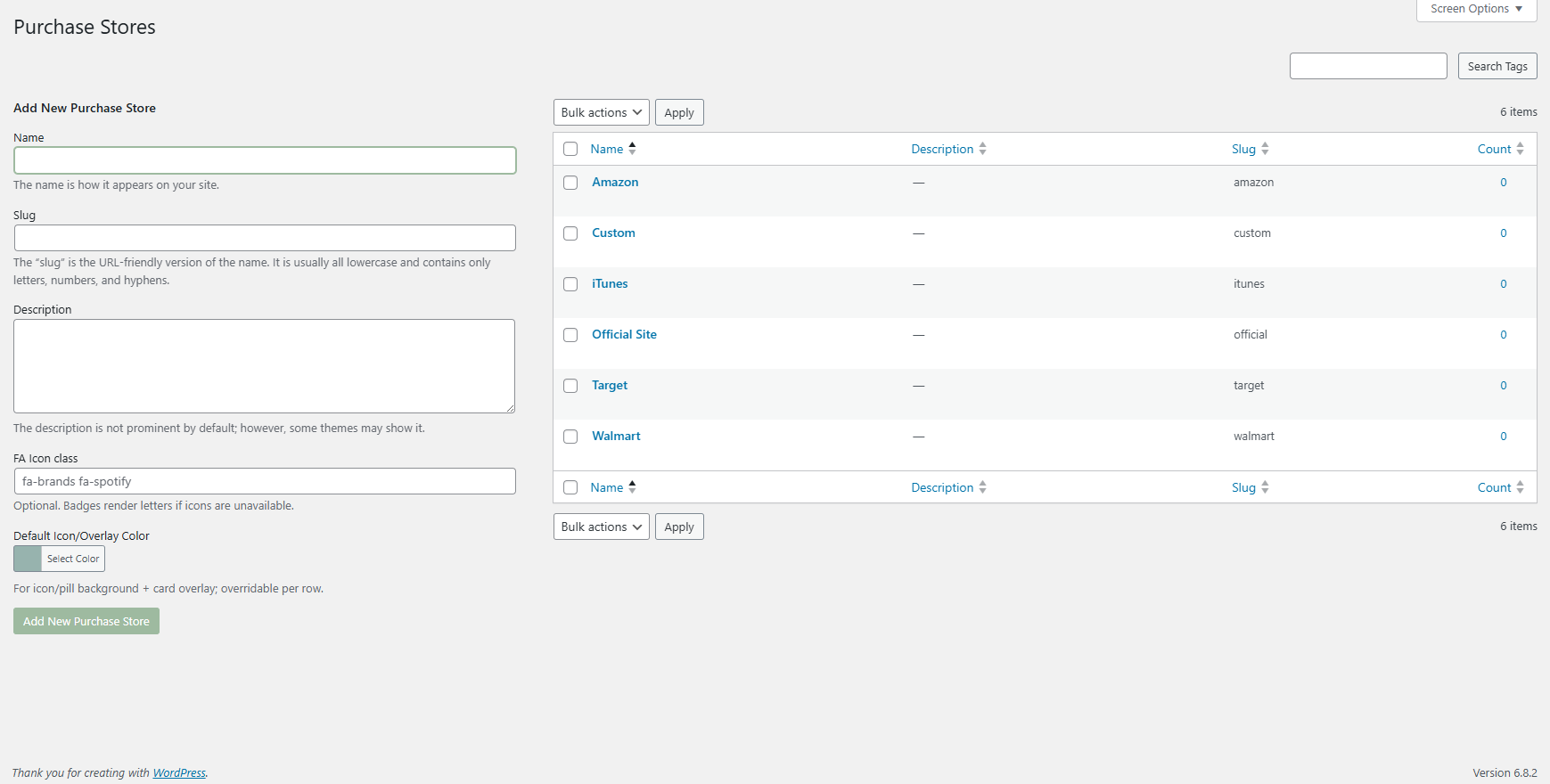Open the Select Color swatch picker

[x=59, y=559]
